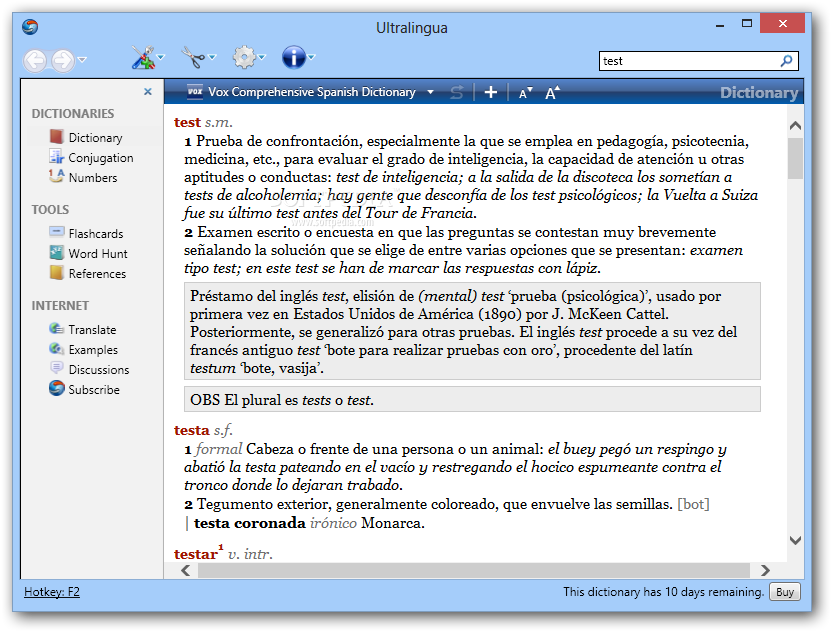This screenshot has height=632, width=832.
Task: Click the Ultralingua app icon in title bar
Action: (x=30, y=27)
